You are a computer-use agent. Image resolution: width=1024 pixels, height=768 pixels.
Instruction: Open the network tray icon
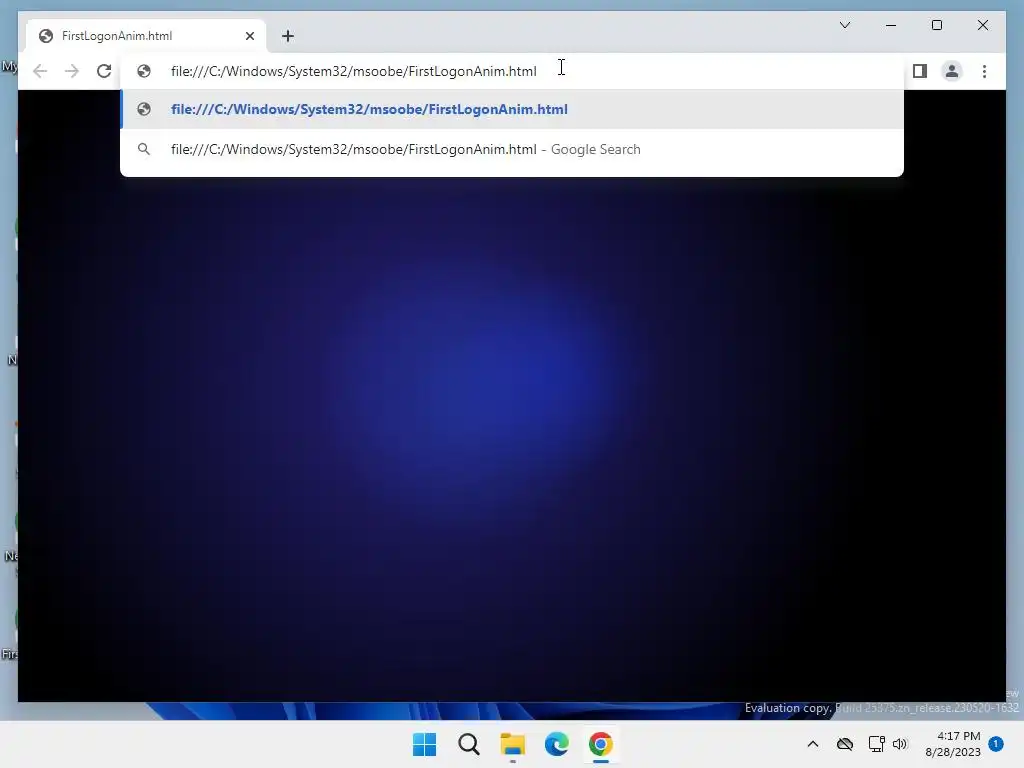876,744
